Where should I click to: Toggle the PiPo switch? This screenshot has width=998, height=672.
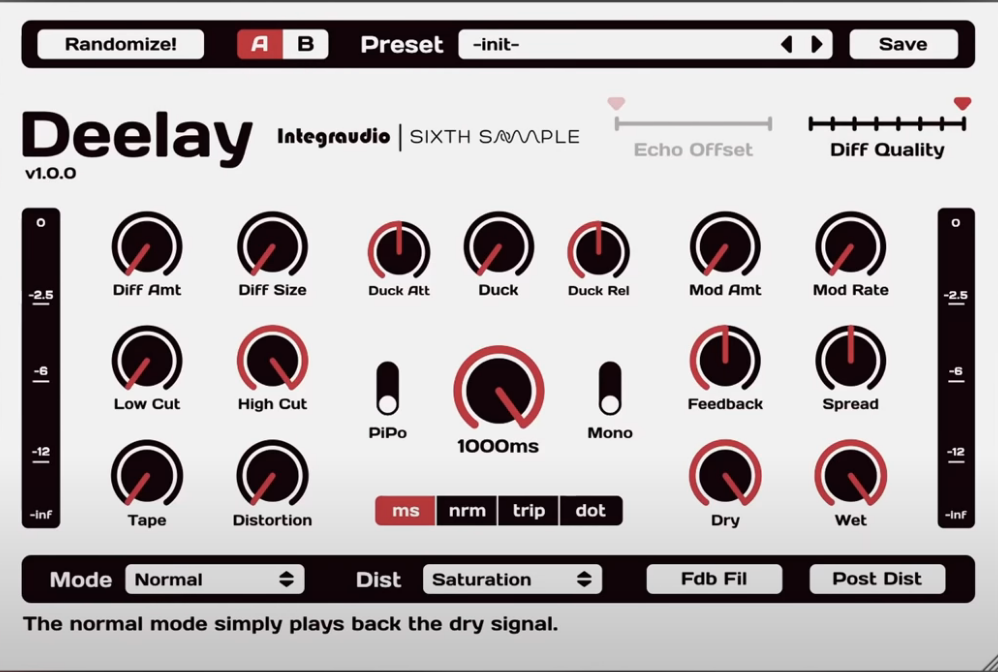[x=387, y=388]
